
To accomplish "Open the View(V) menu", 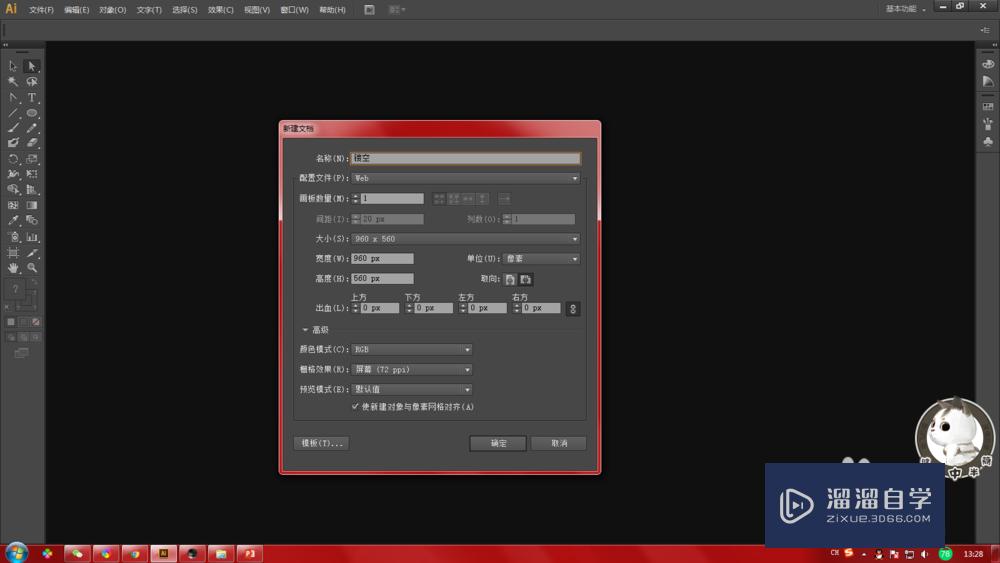I will pos(256,10).
